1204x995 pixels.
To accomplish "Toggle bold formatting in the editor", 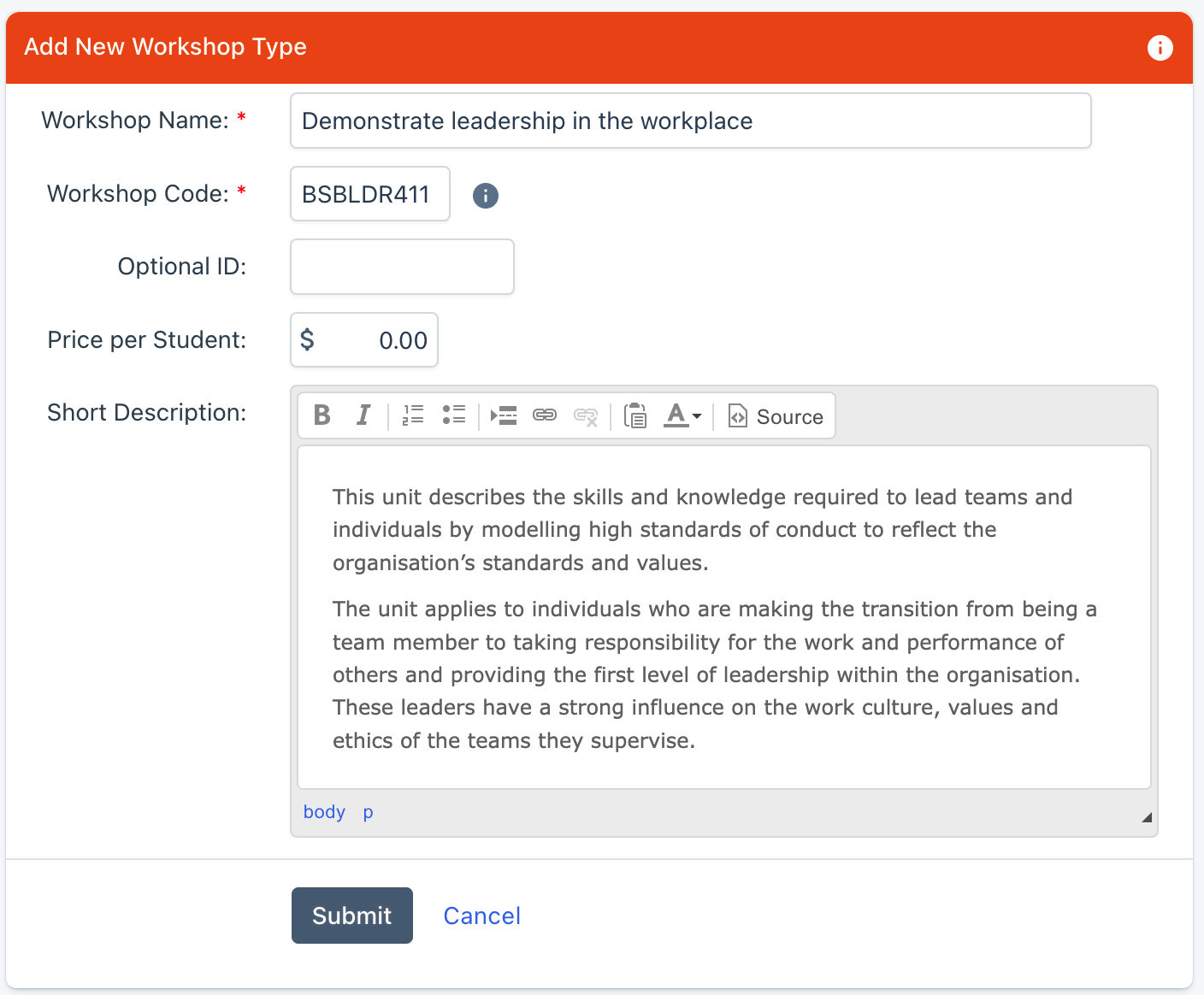I will coord(322,415).
